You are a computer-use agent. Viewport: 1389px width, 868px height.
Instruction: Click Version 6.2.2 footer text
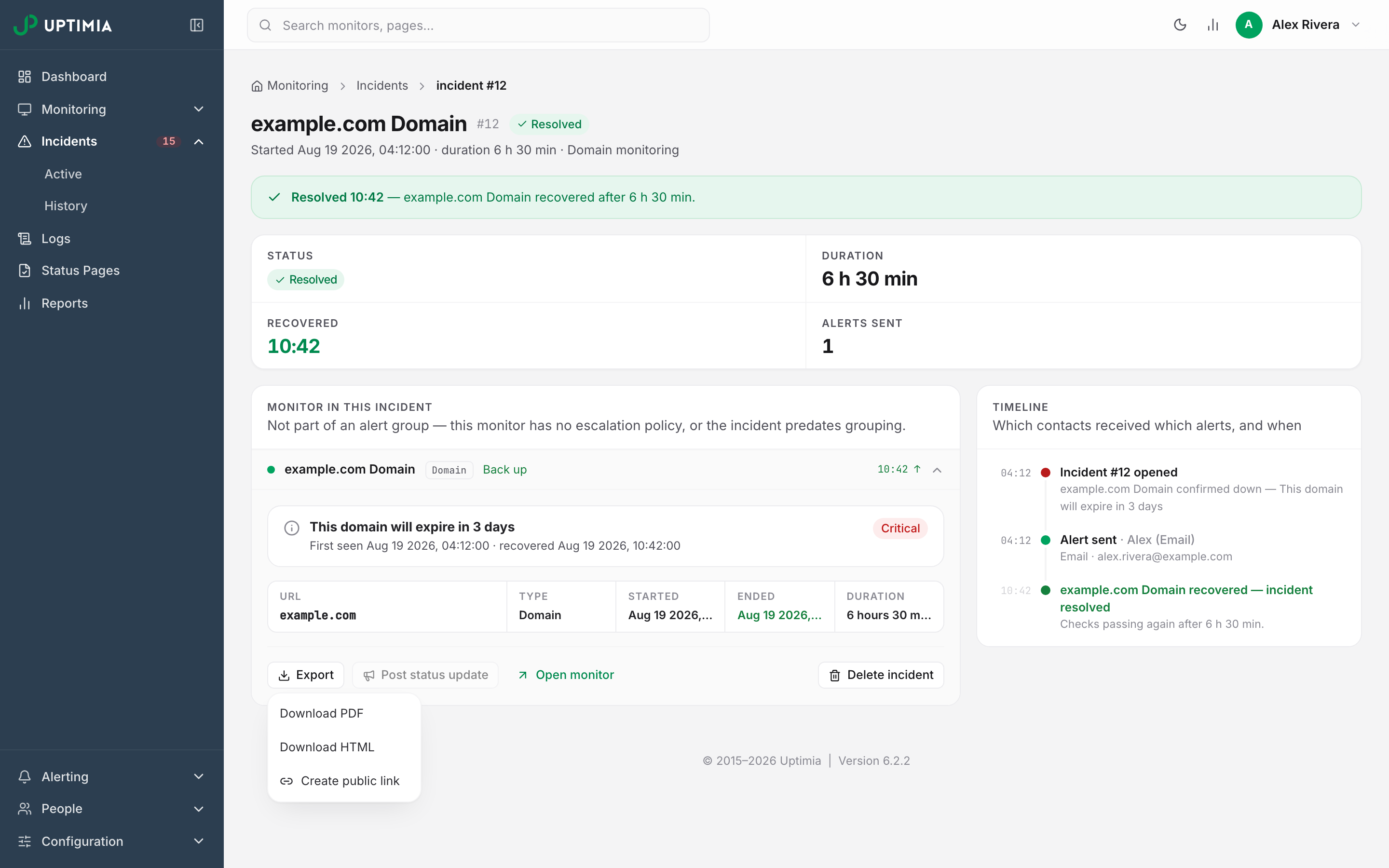pyautogui.click(x=874, y=761)
